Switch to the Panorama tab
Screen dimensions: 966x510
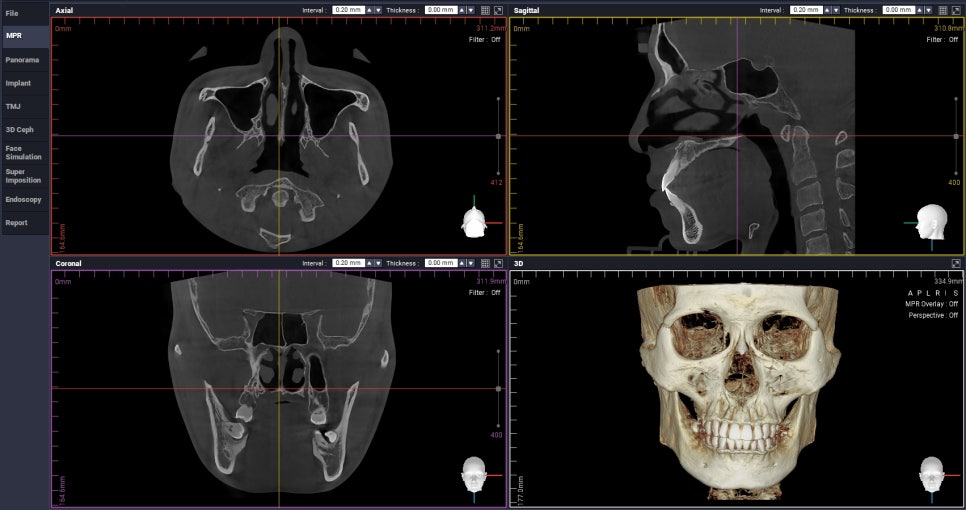[x=22, y=60]
